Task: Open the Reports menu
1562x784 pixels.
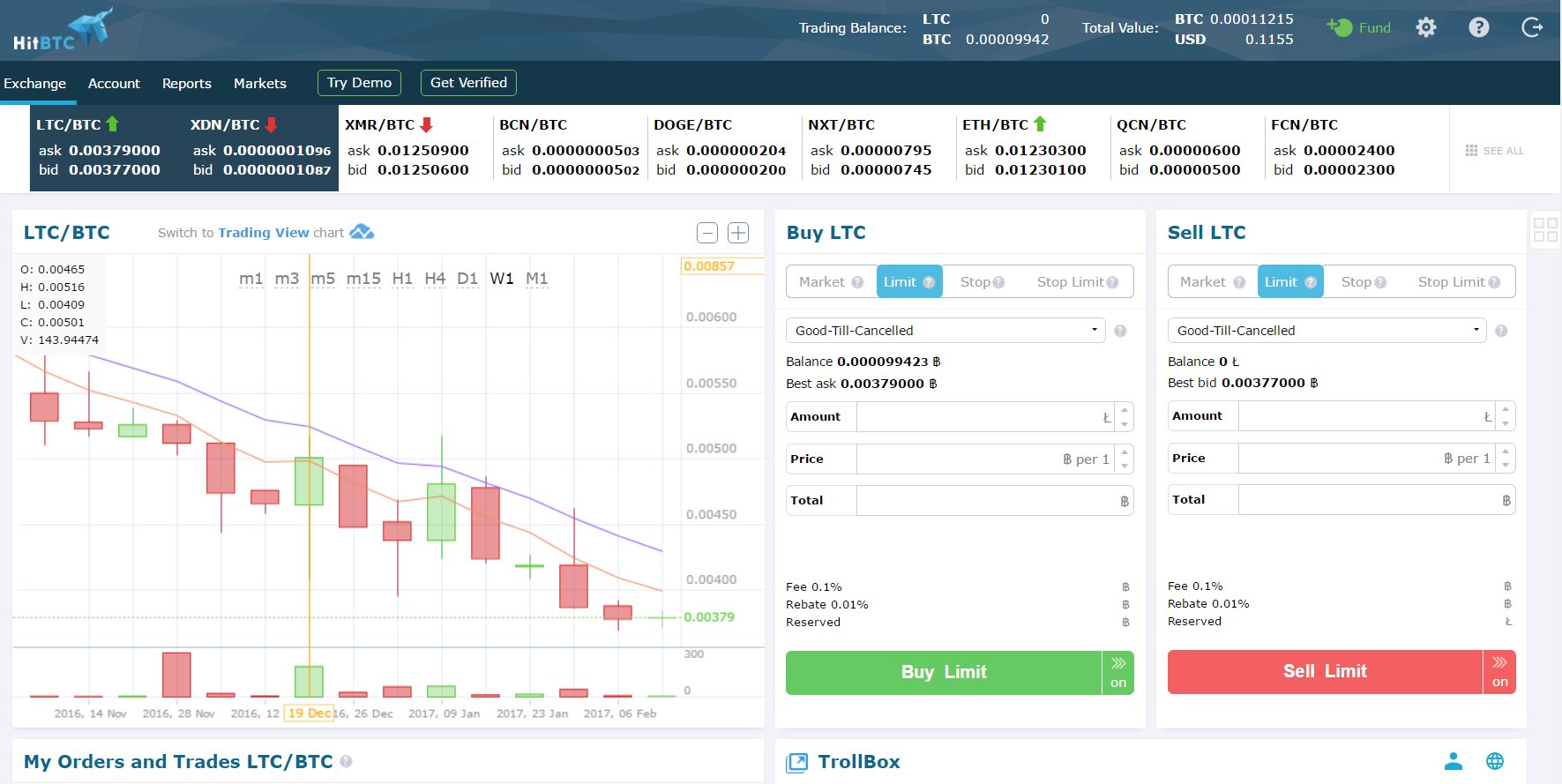Action: (x=187, y=83)
